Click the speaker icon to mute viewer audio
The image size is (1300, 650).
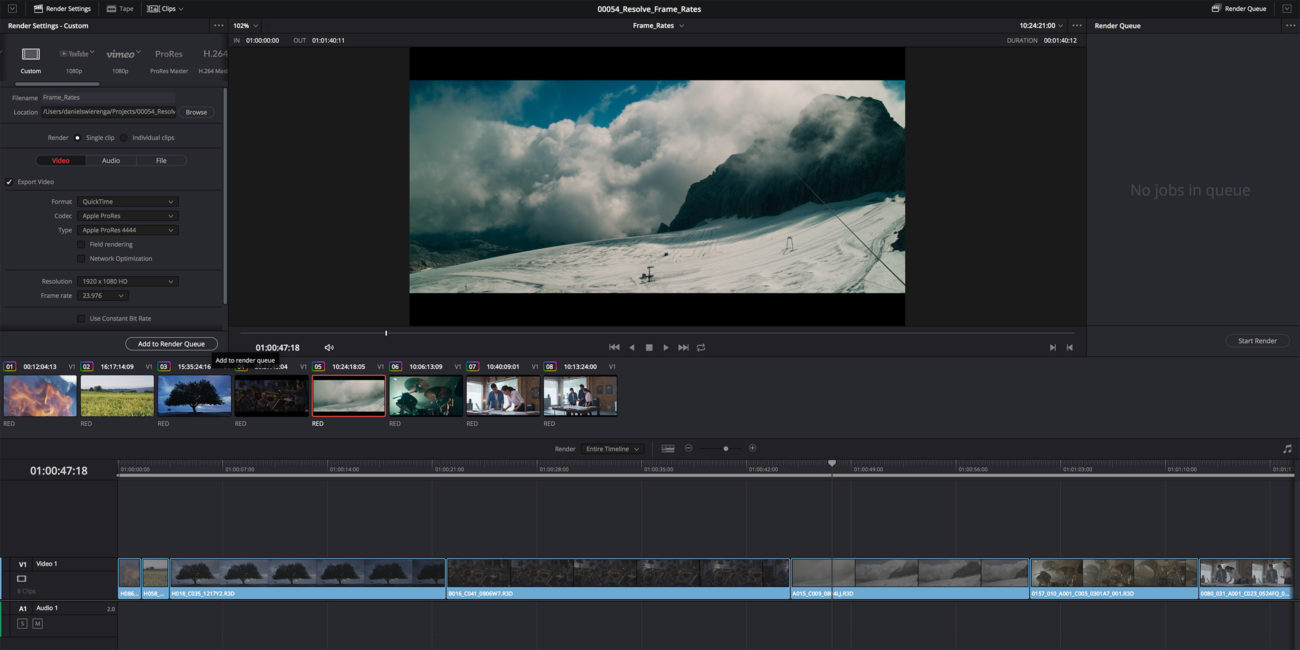pos(328,347)
